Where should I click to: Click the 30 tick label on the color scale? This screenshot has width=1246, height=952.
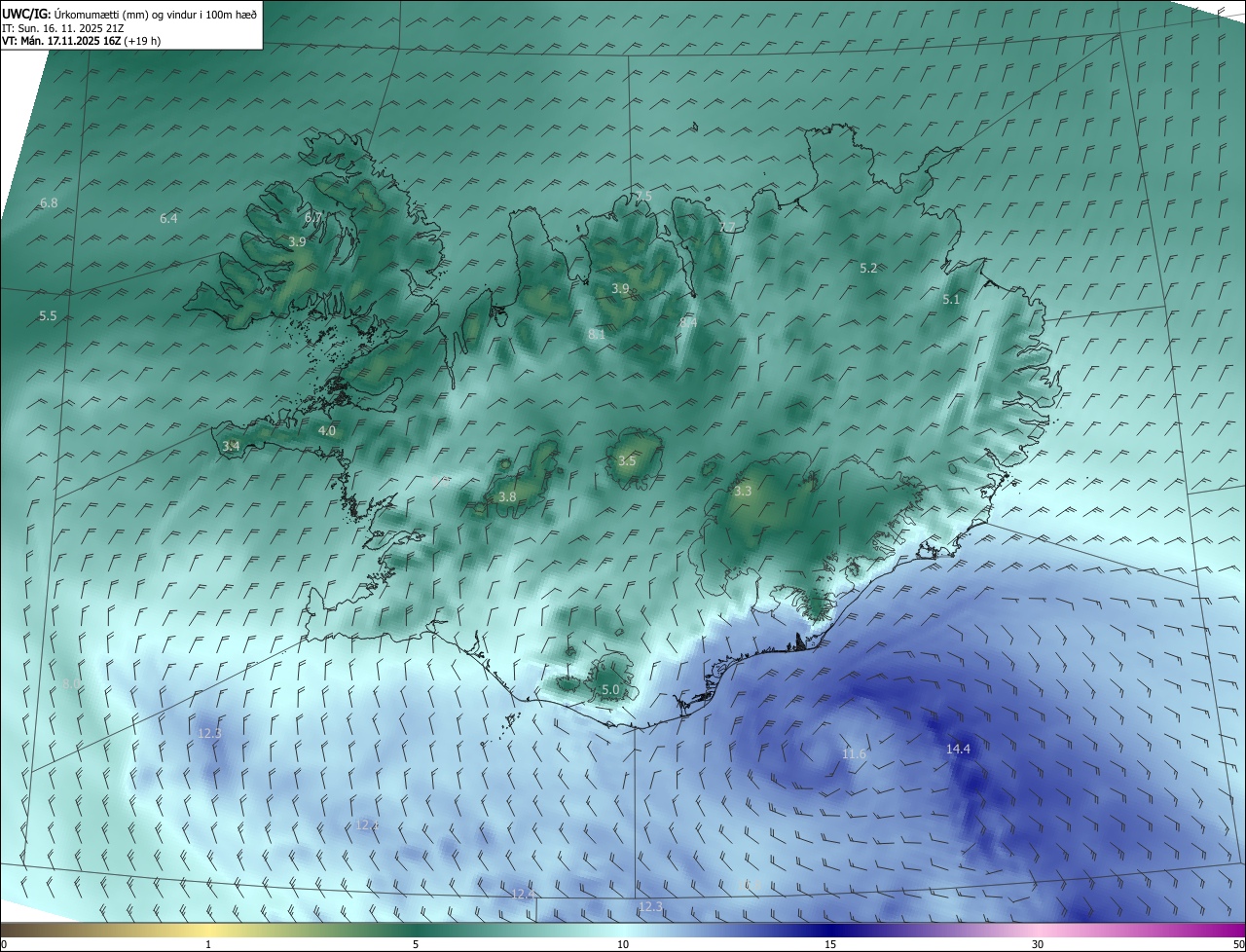(1038, 944)
